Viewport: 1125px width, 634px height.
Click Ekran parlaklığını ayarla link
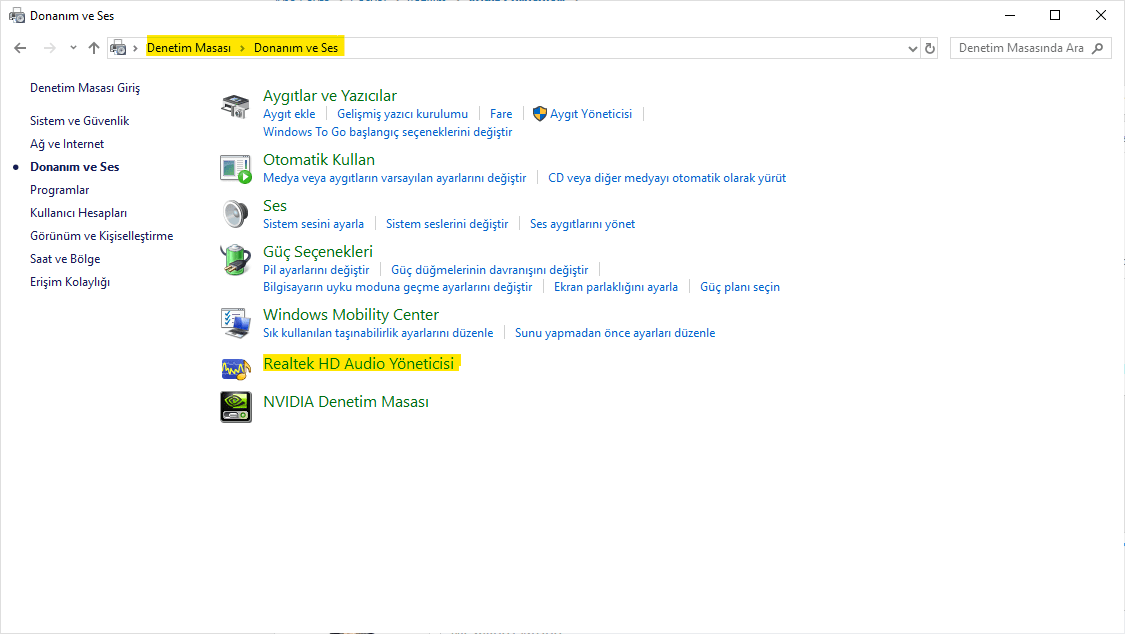click(x=616, y=287)
